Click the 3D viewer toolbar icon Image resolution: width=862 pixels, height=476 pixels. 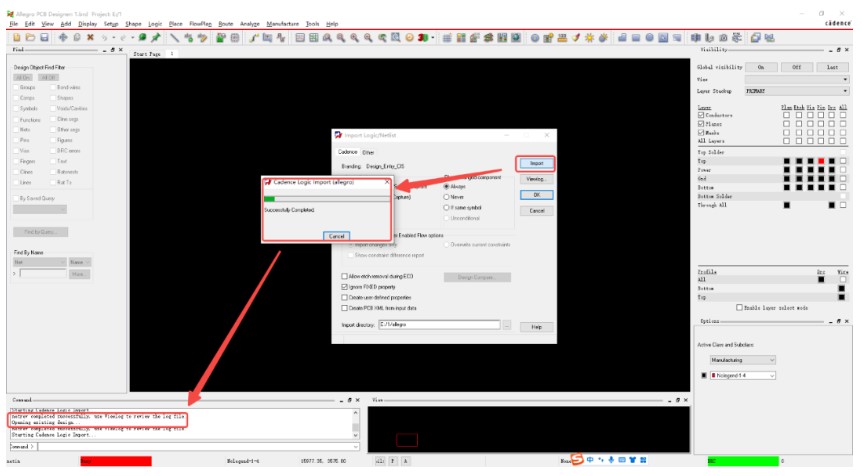[423, 37]
